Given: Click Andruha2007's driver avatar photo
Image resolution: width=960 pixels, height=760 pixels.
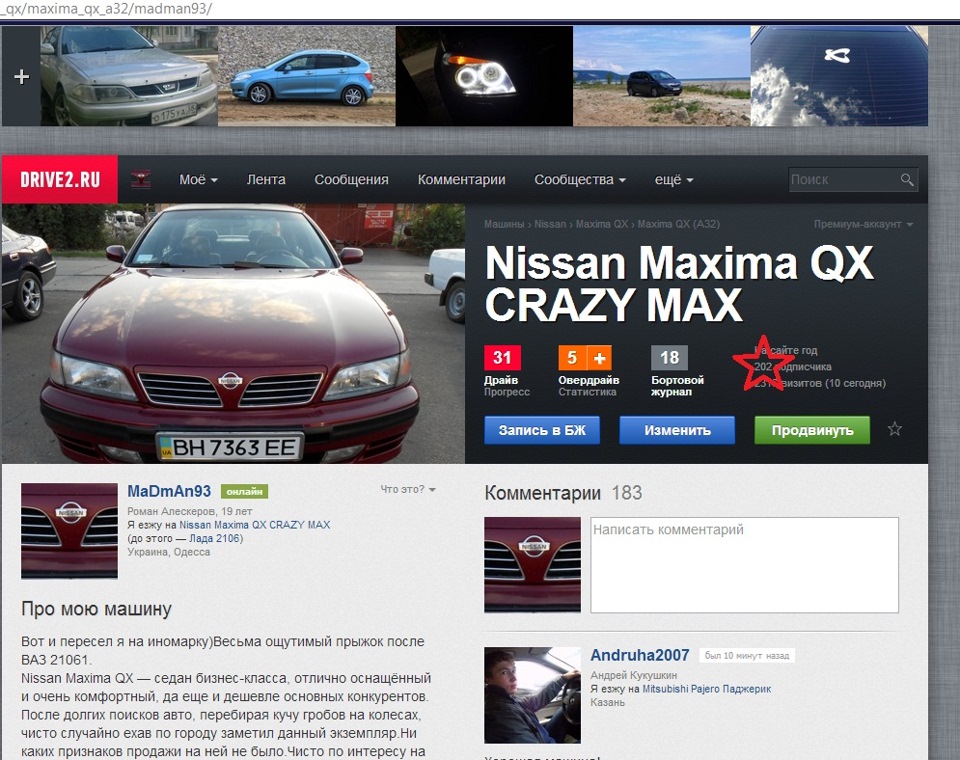Looking at the screenshot, I should [x=533, y=695].
